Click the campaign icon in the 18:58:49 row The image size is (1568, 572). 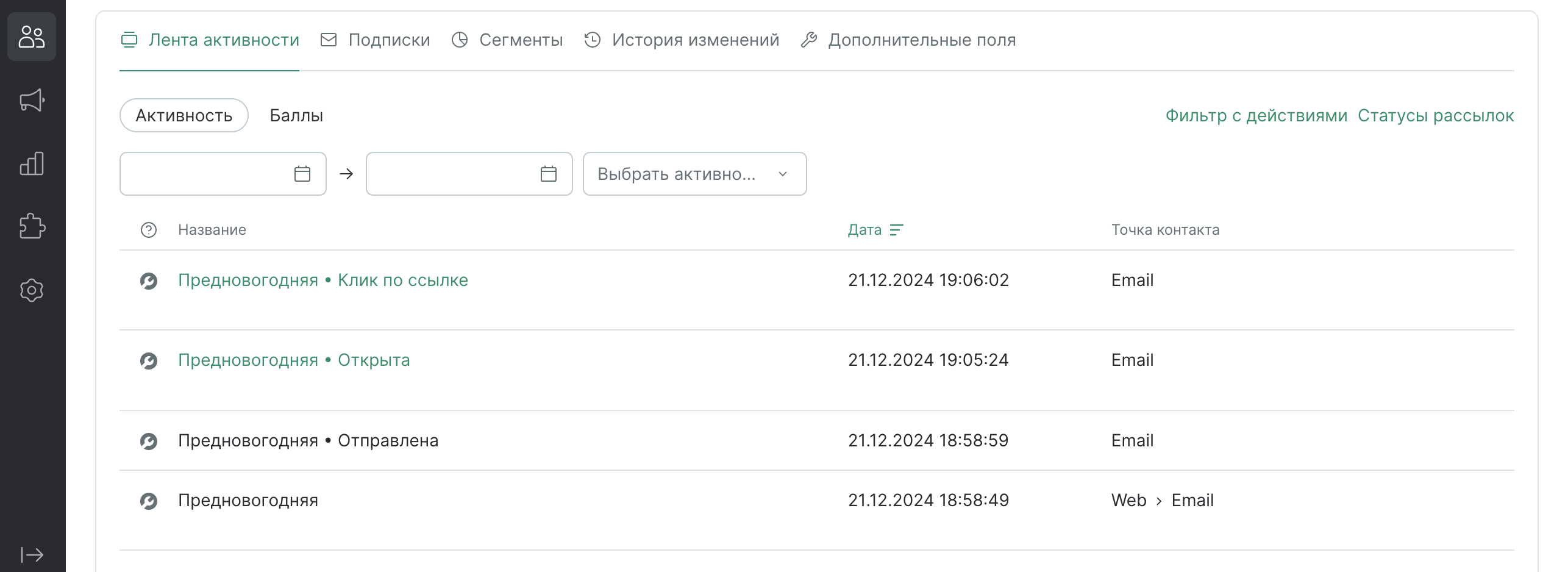pyautogui.click(x=149, y=501)
